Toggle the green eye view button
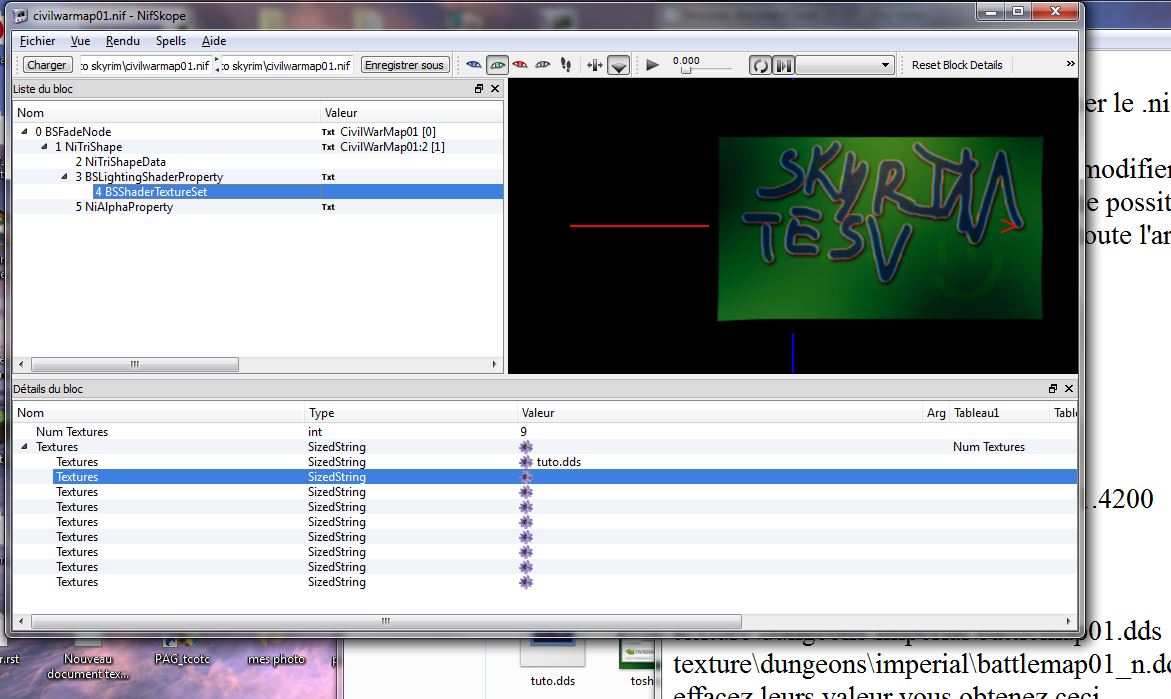Screen dimensions: 1171x699 click(x=497, y=65)
